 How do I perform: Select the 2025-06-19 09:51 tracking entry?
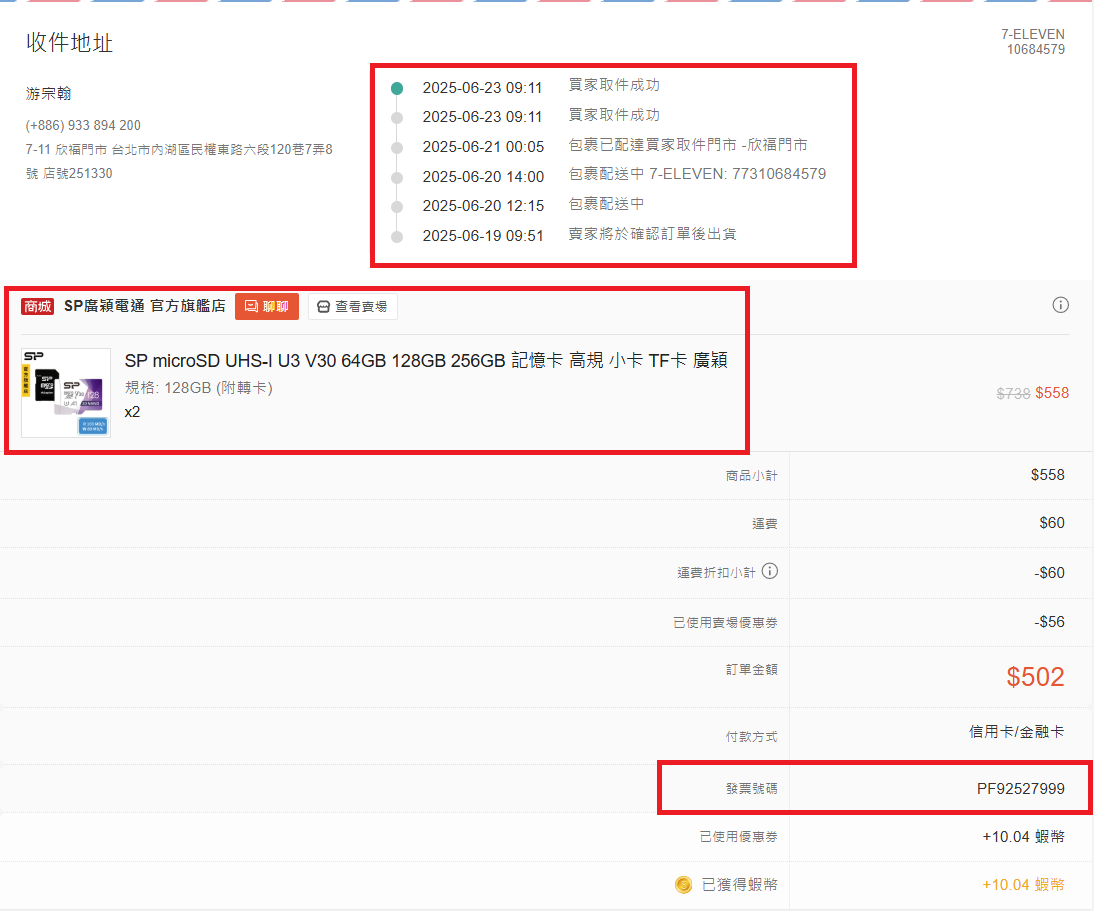(483, 236)
